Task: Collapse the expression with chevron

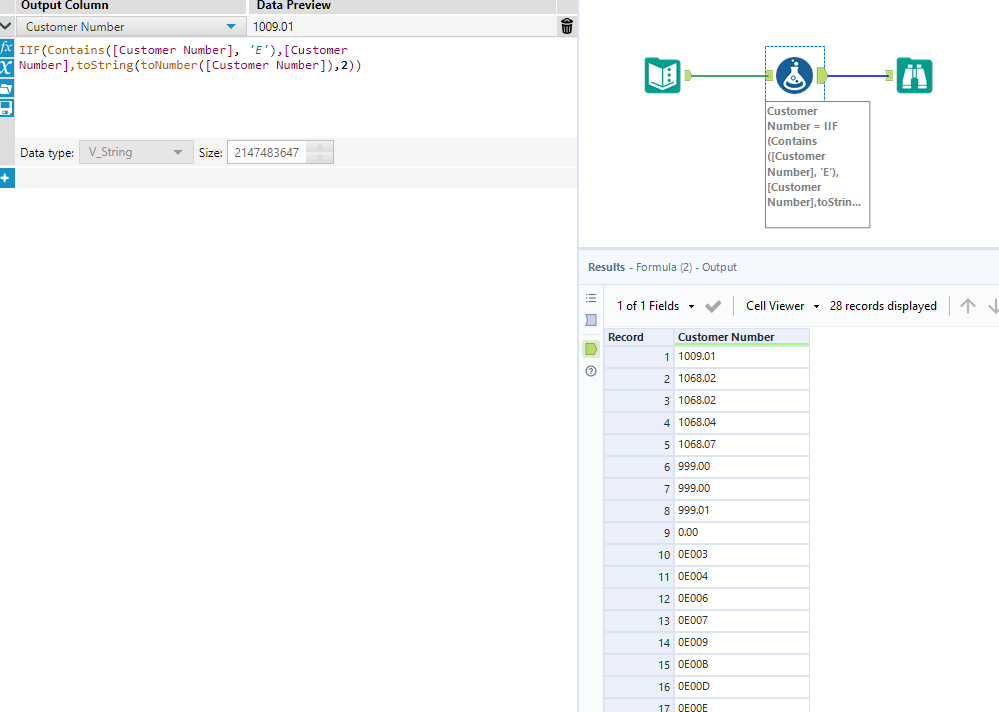Action: (7, 27)
